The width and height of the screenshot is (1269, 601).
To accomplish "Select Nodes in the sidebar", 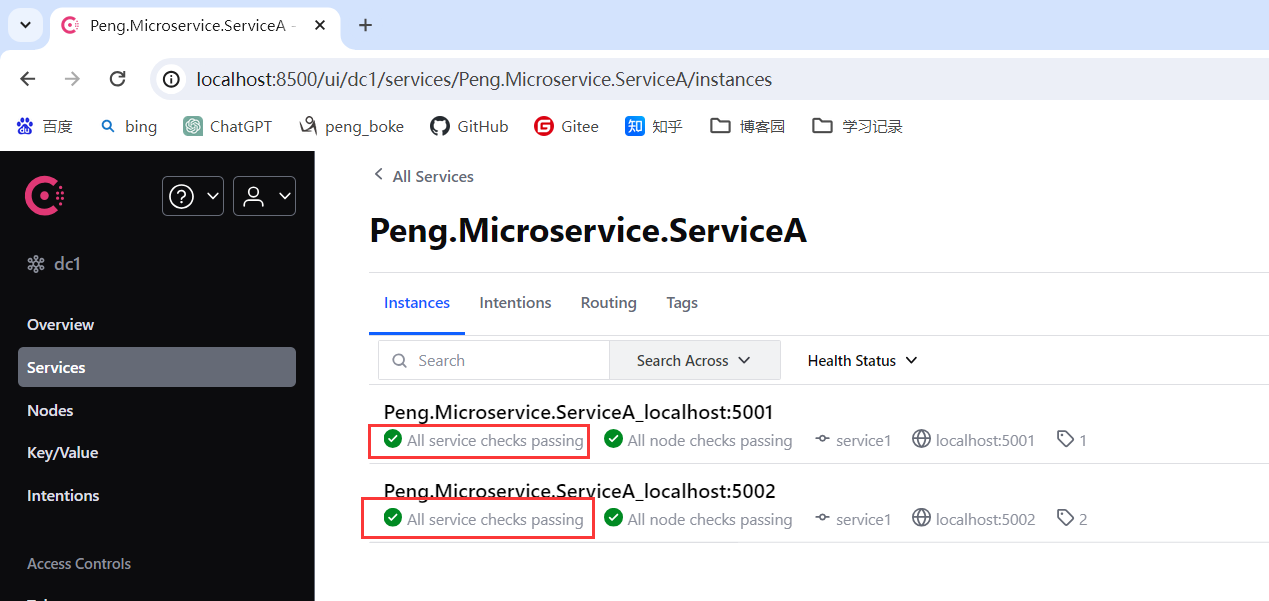I will [x=50, y=410].
